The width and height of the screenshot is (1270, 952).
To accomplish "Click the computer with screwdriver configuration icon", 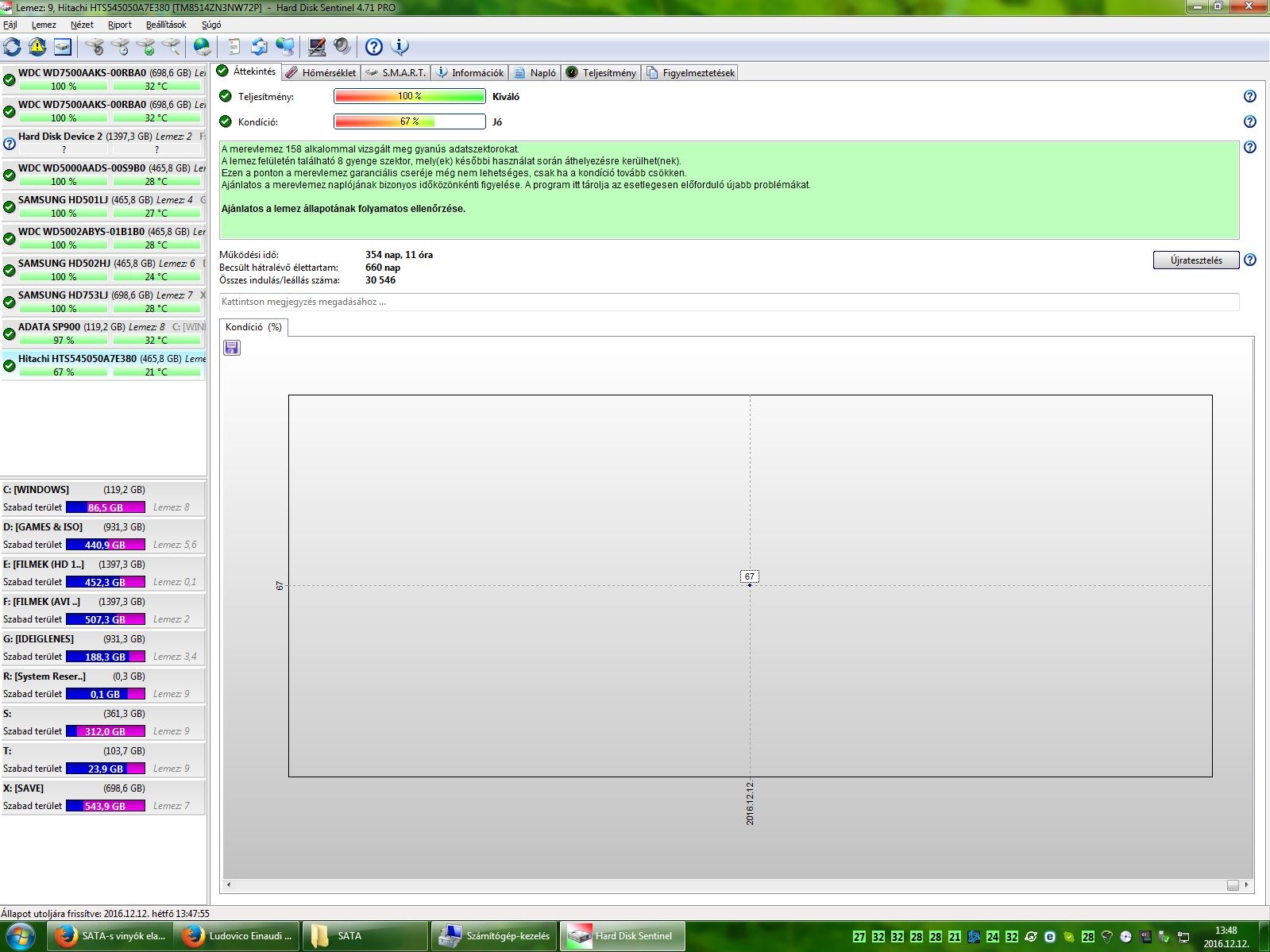I will pyautogui.click(x=316, y=47).
